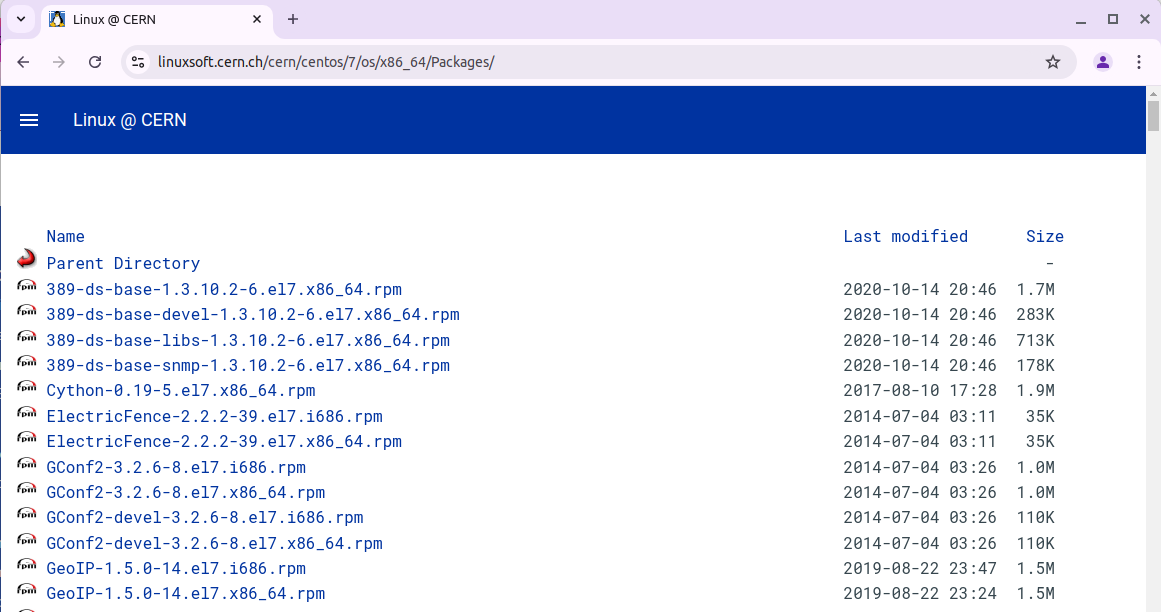Download 389-ds-base-1.3.10.2-6.el7.x86_64.rpm
1161x612 pixels.
click(x=224, y=289)
